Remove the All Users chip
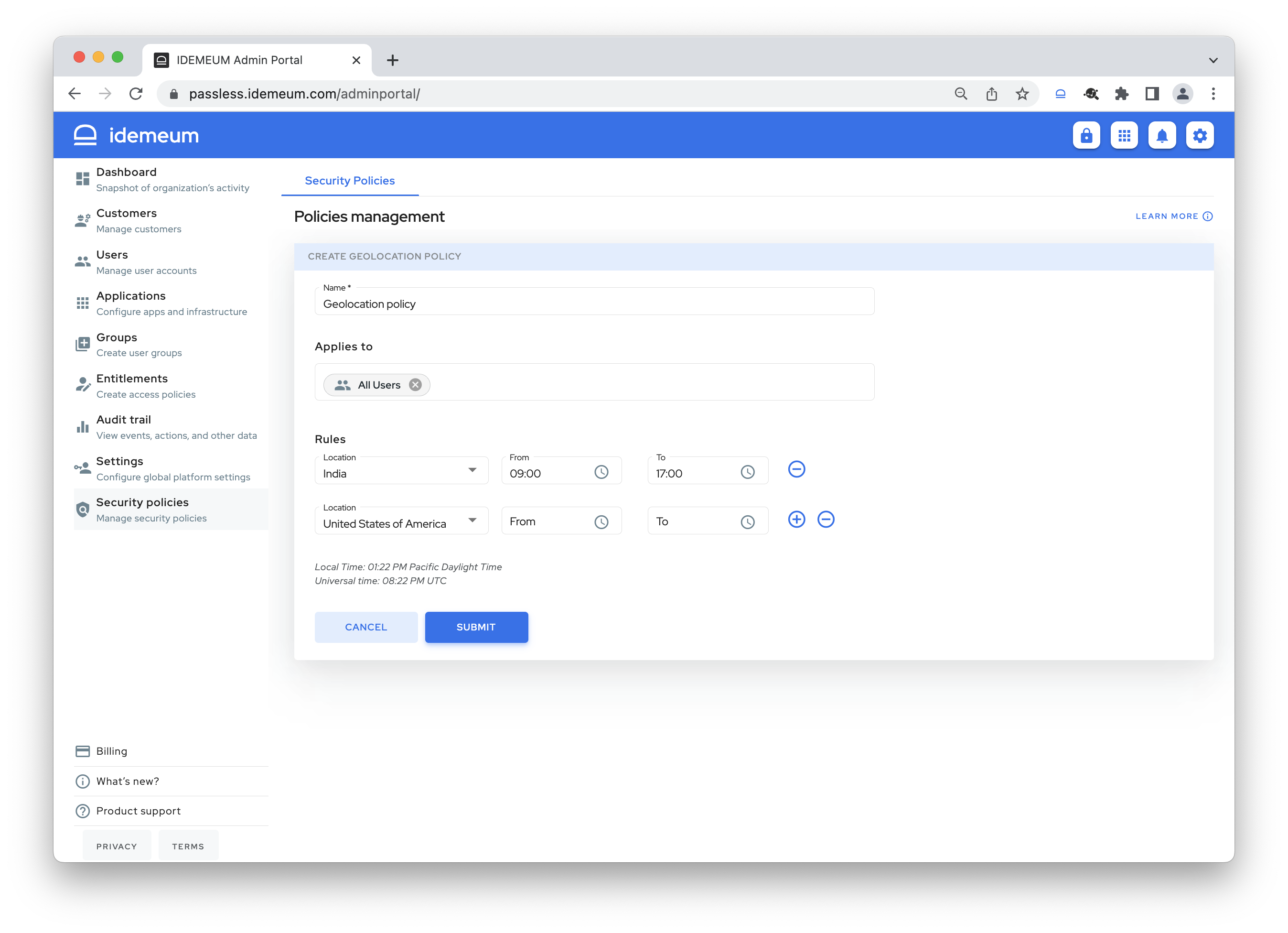The width and height of the screenshot is (1288, 933). coord(415,385)
